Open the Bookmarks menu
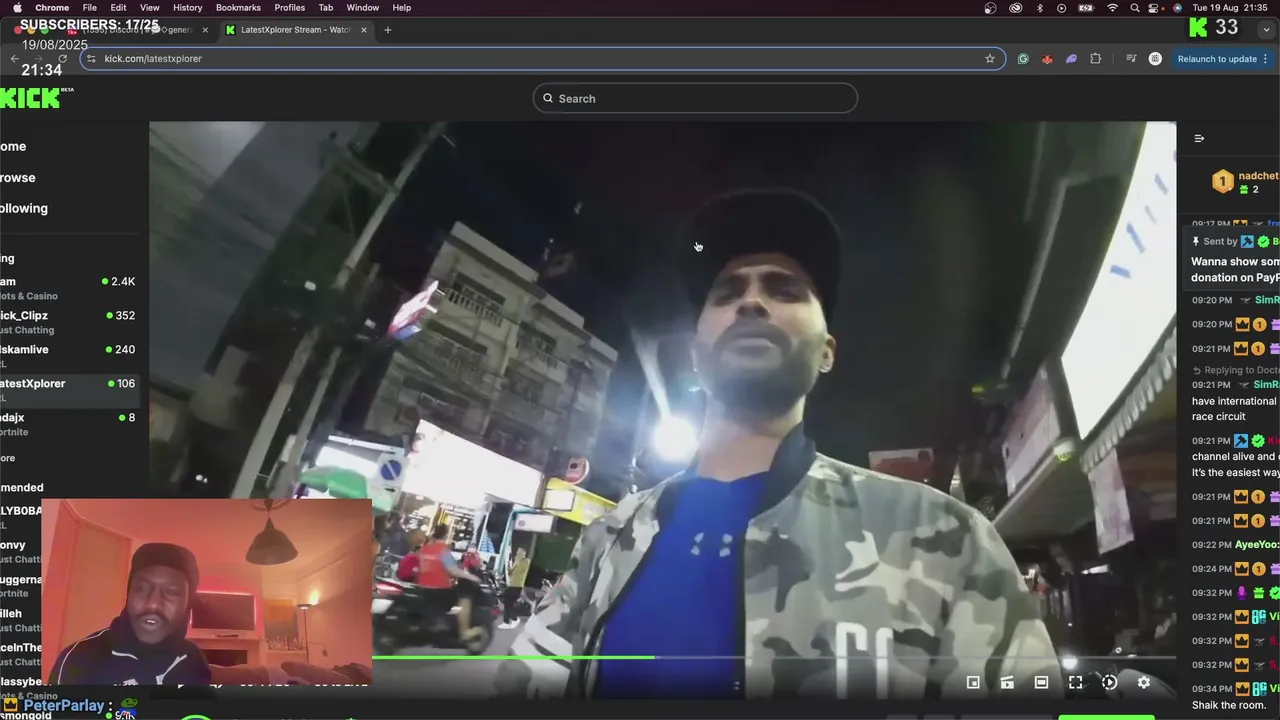This screenshot has height=720, width=1280. pos(238,8)
